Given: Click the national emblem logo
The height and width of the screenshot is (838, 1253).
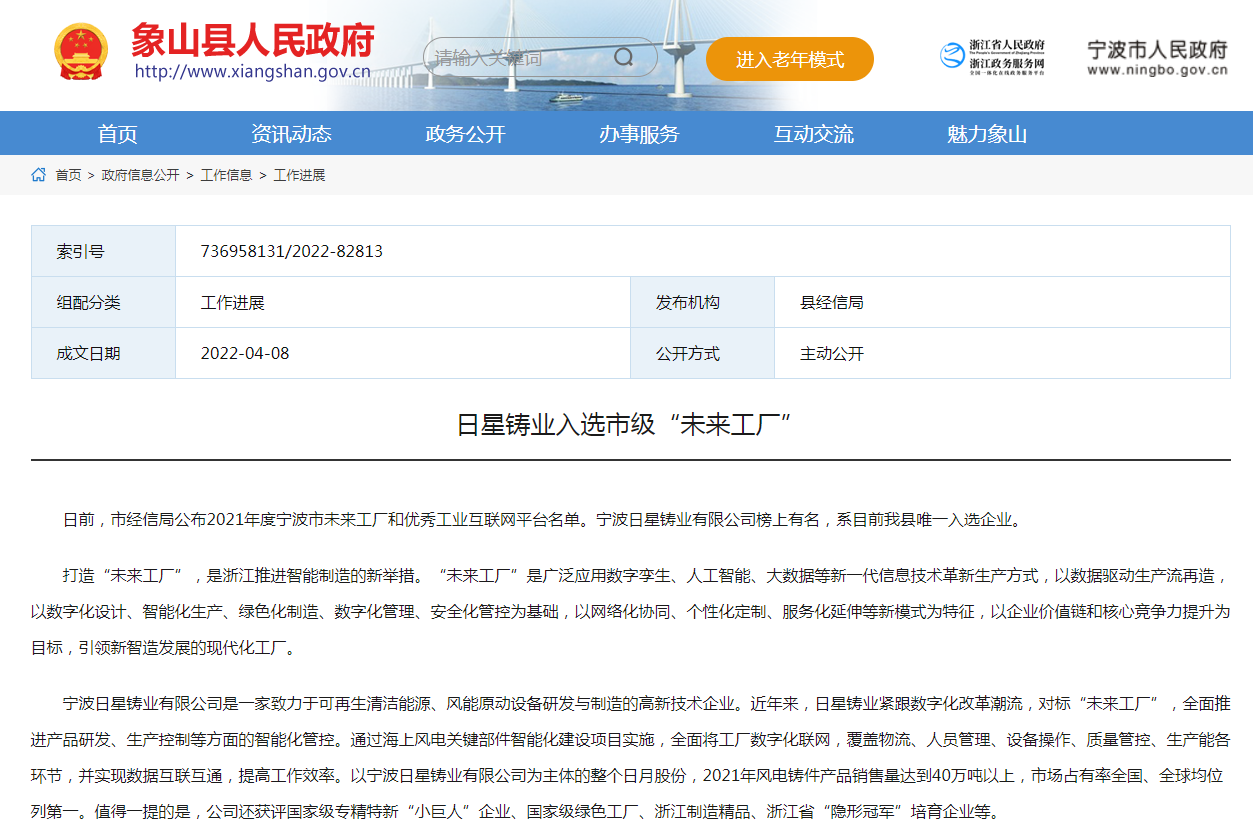Looking at the screenshot, I should pyautogui.click(x=81, y=52).
